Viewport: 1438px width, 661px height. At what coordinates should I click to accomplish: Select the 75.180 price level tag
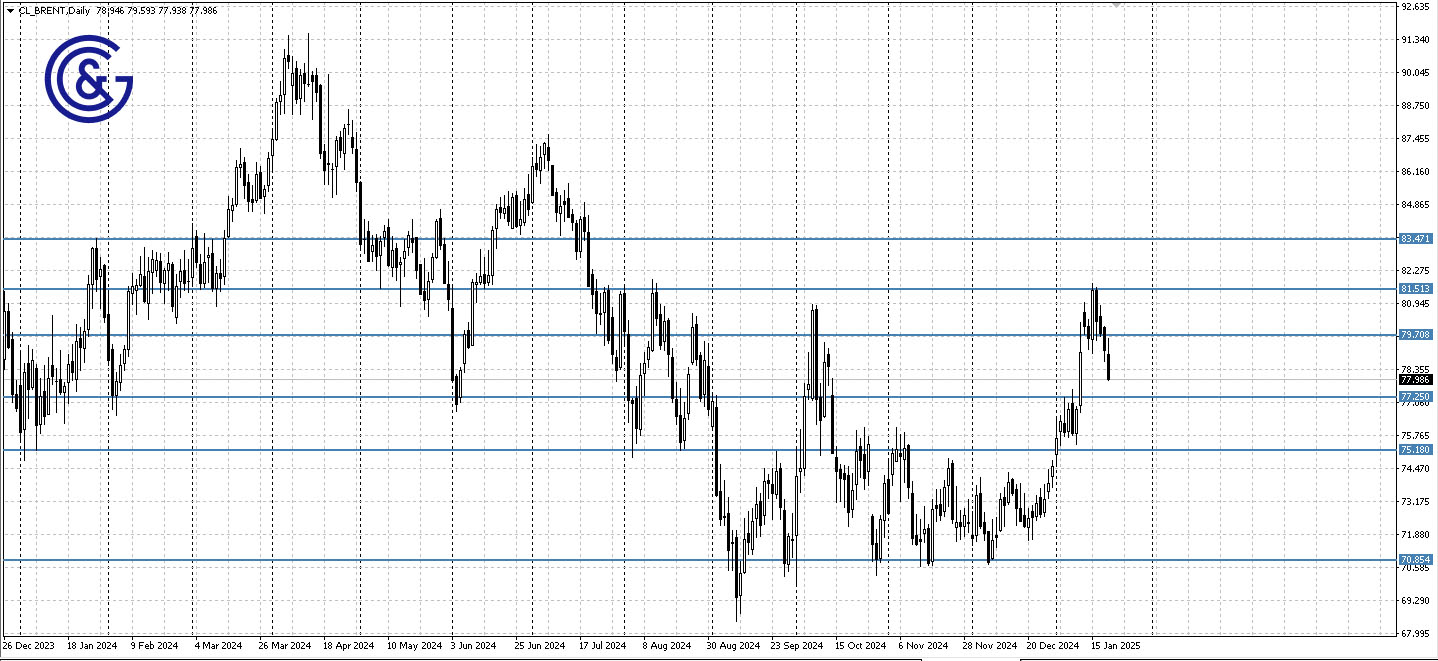point(1415,450)
